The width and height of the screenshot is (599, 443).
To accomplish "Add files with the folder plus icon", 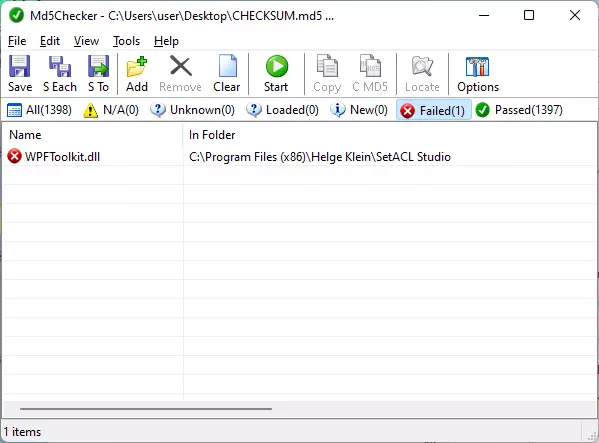I will pyautogui.click(x=137, y=66).
